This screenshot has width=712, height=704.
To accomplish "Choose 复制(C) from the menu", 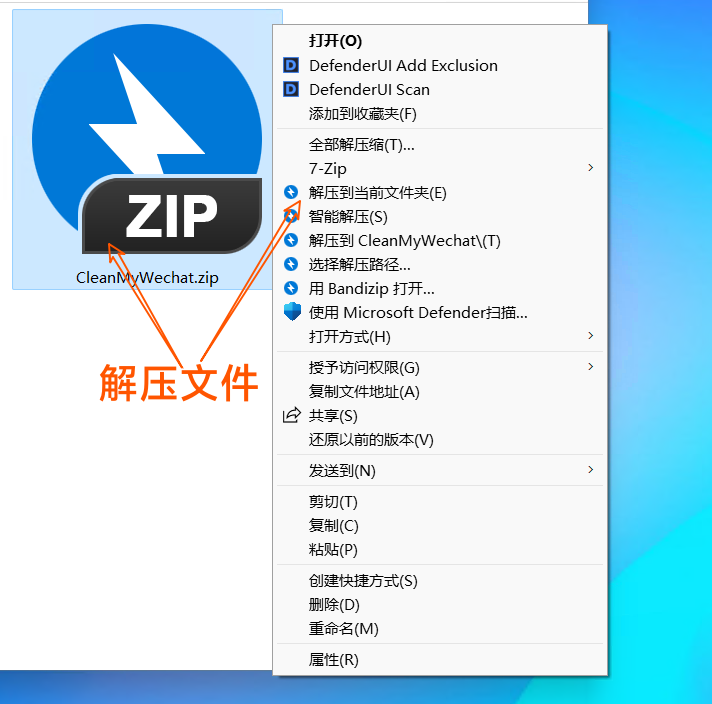I will tap(440, 526).
